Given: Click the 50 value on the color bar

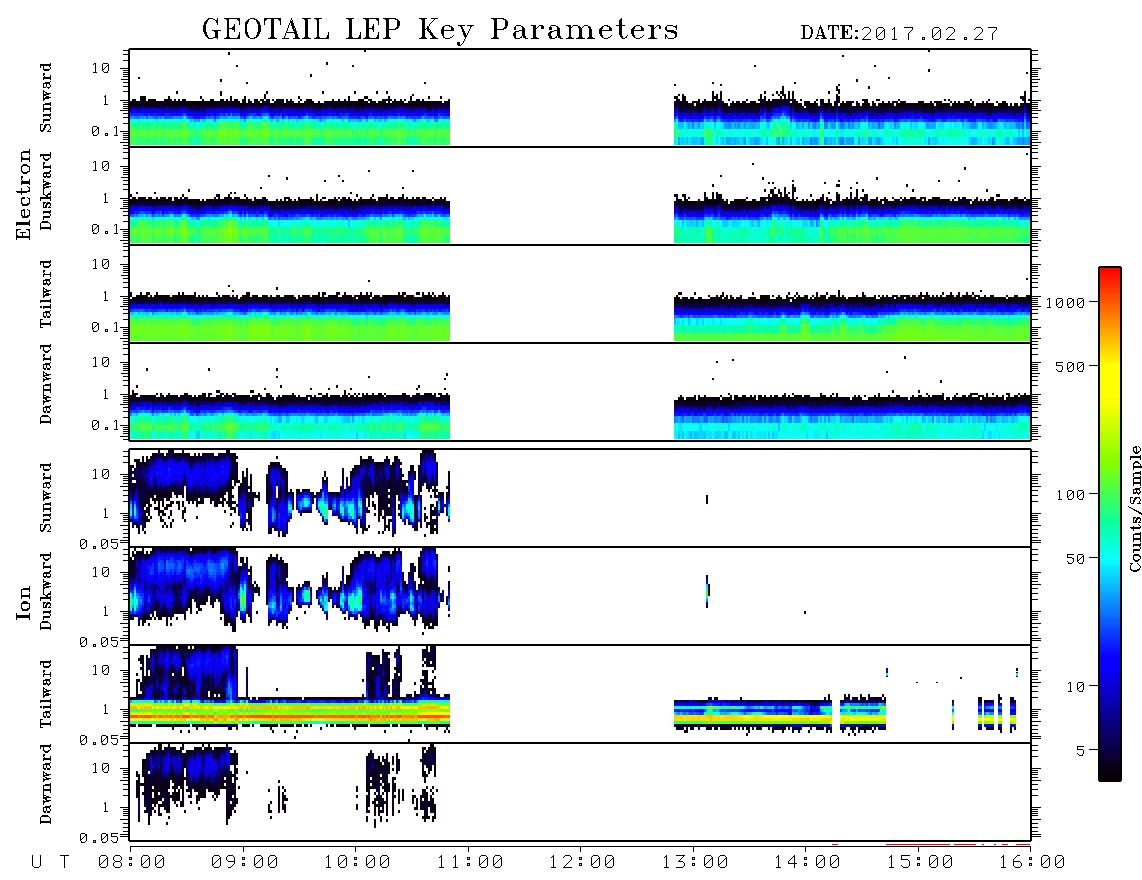Looking at the screenshot, I should [x=1075, y=559].
